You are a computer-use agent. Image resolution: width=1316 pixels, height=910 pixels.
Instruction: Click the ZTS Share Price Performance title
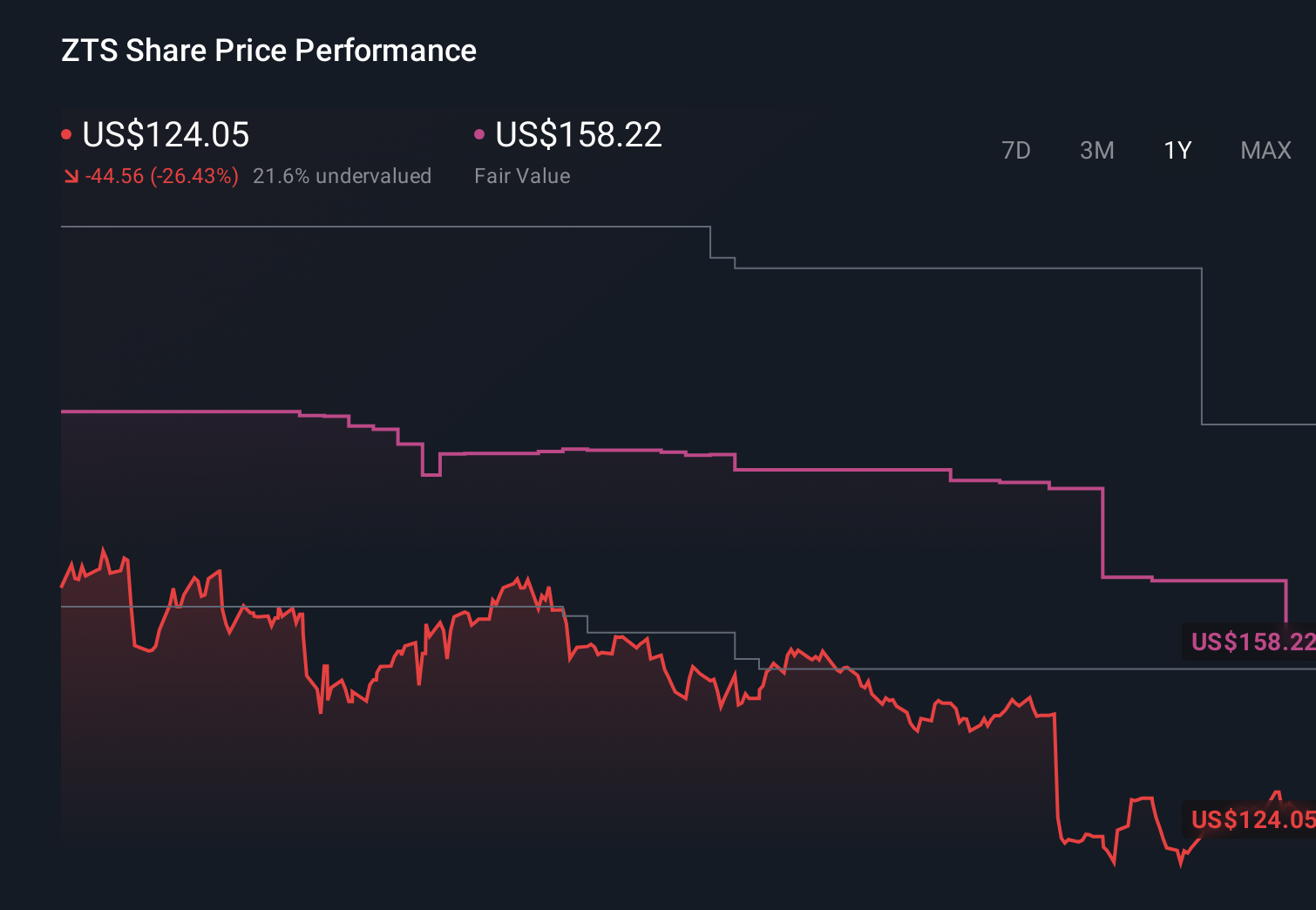tap(268, 51)
